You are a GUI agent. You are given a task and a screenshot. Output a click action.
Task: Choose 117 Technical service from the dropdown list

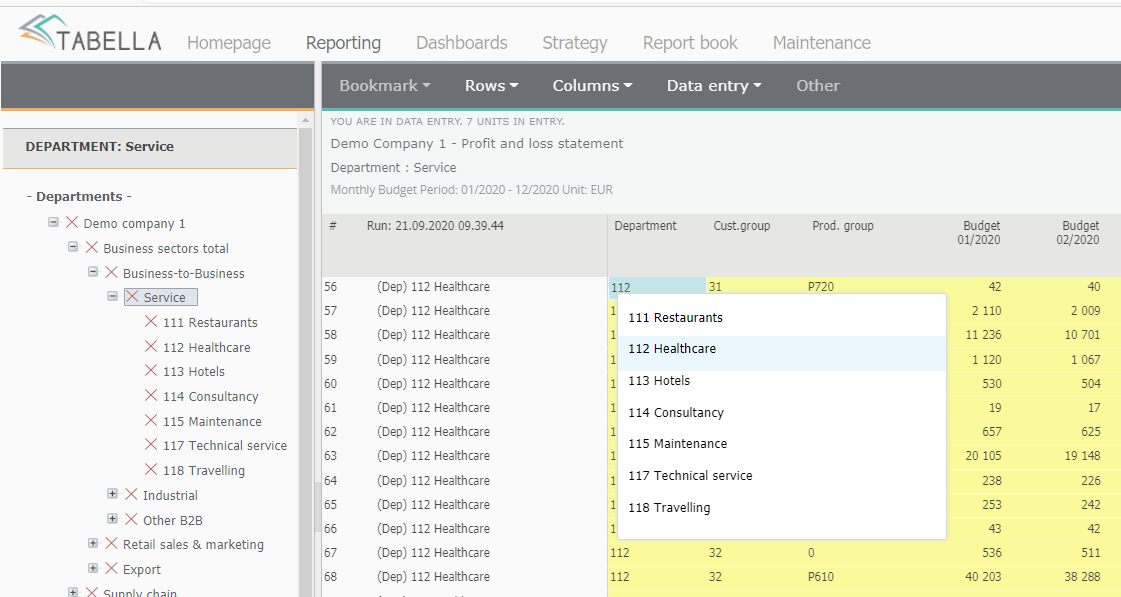[x=781, y=475]
